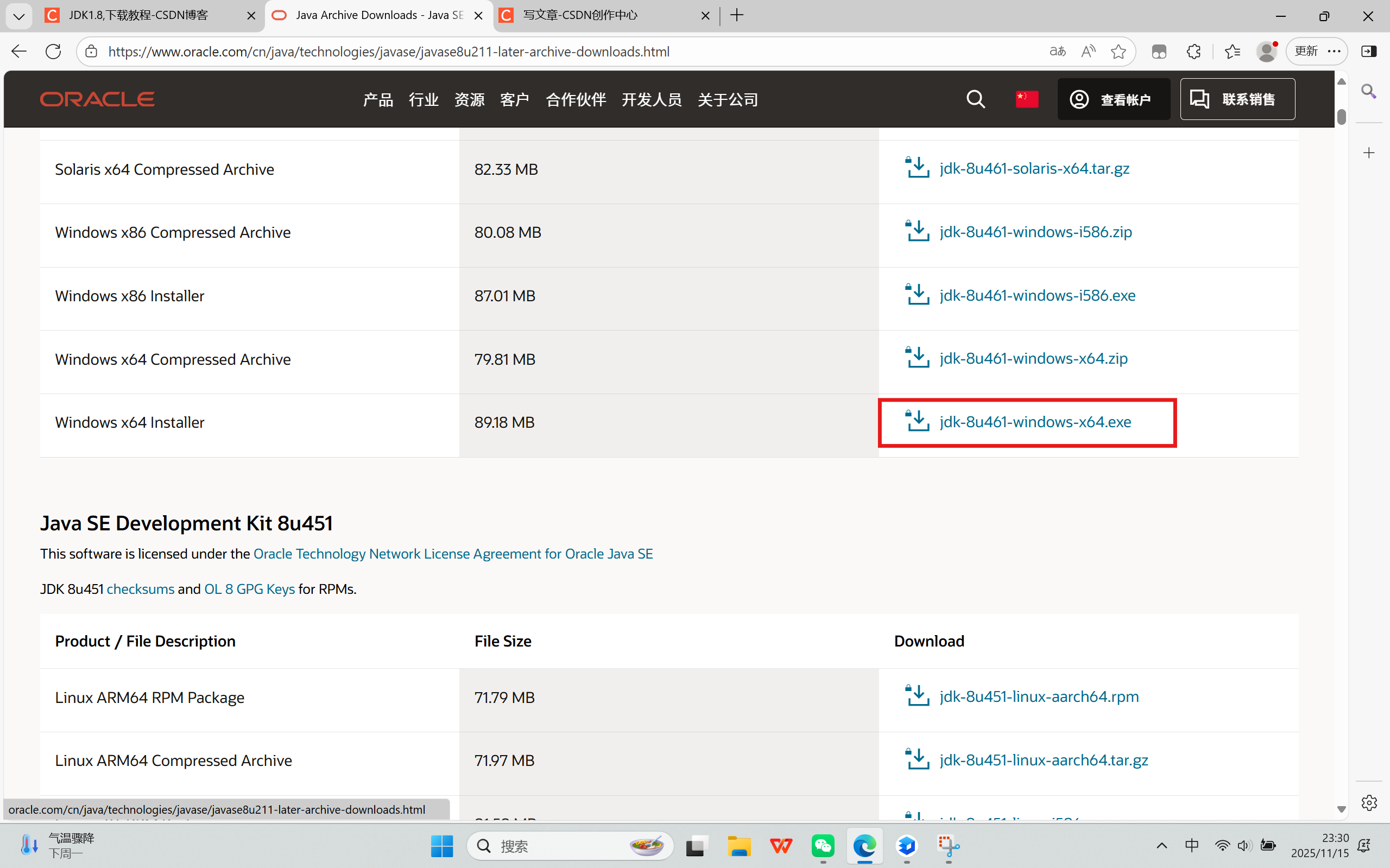This screenshot has width=1390, height=868.
Task: Open the Extensions puzzle icon
Action: click(x=1193, y=51)
